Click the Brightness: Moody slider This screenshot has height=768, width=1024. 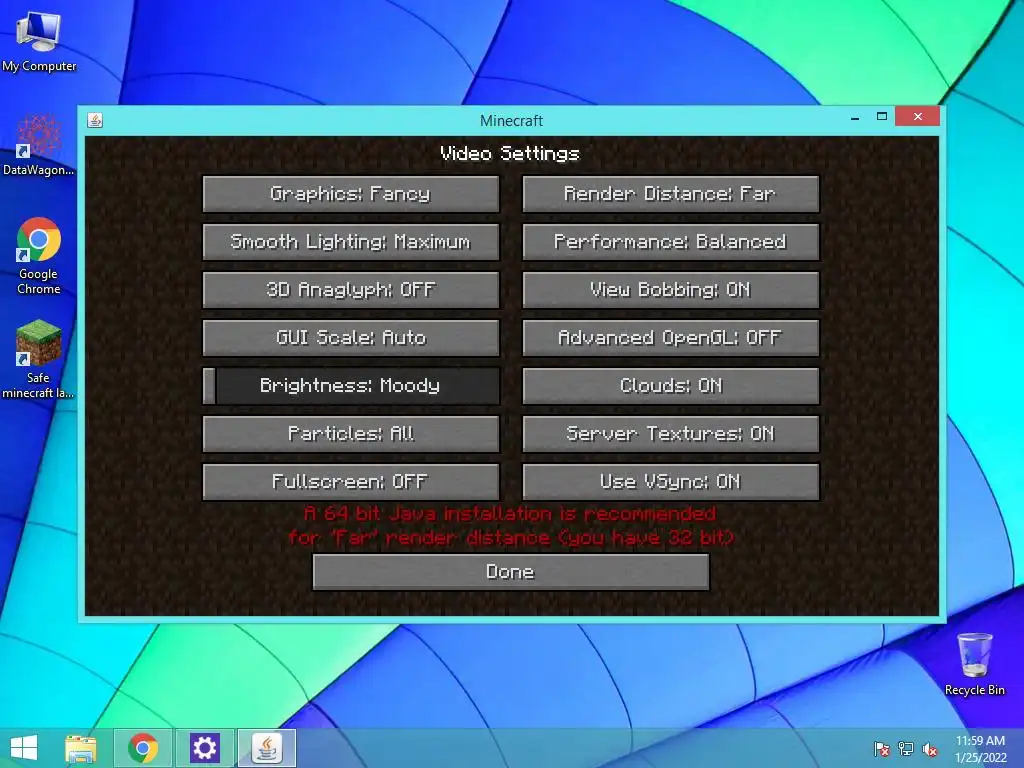[351, 386]
